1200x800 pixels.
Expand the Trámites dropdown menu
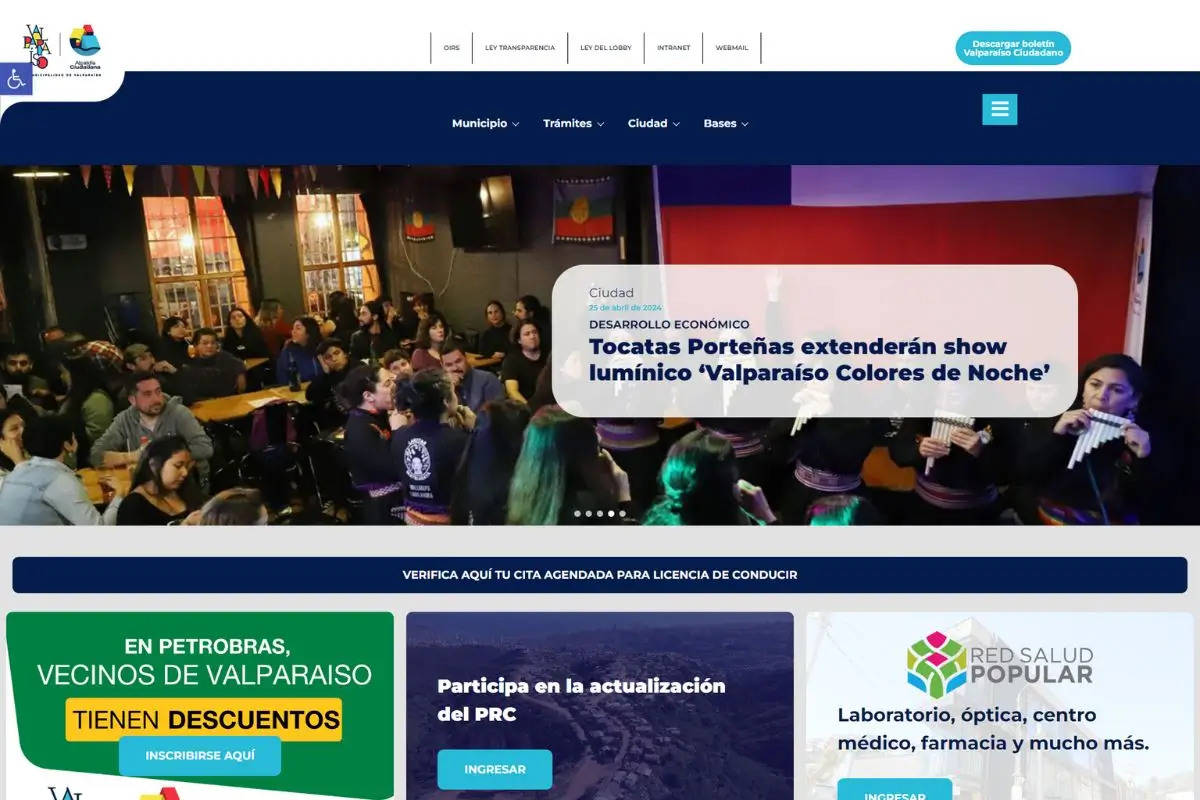point(573,124)
